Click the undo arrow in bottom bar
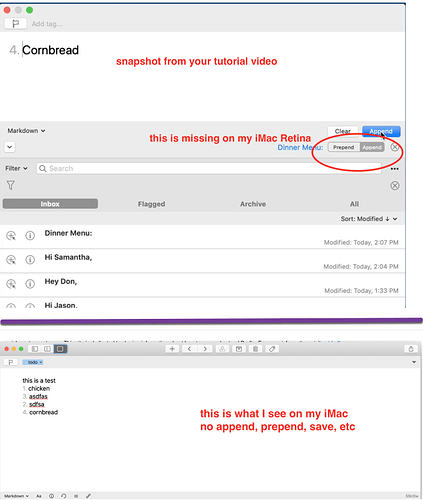 64,496
